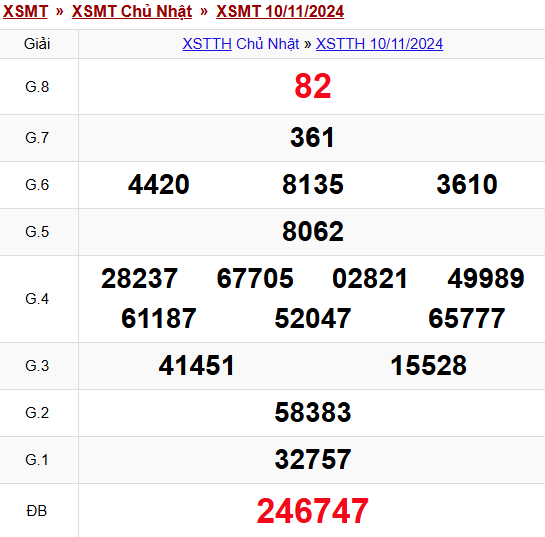Select the G.6 number 3610
The height and width of the screenshot is (537, 545).
click(467, 185)
